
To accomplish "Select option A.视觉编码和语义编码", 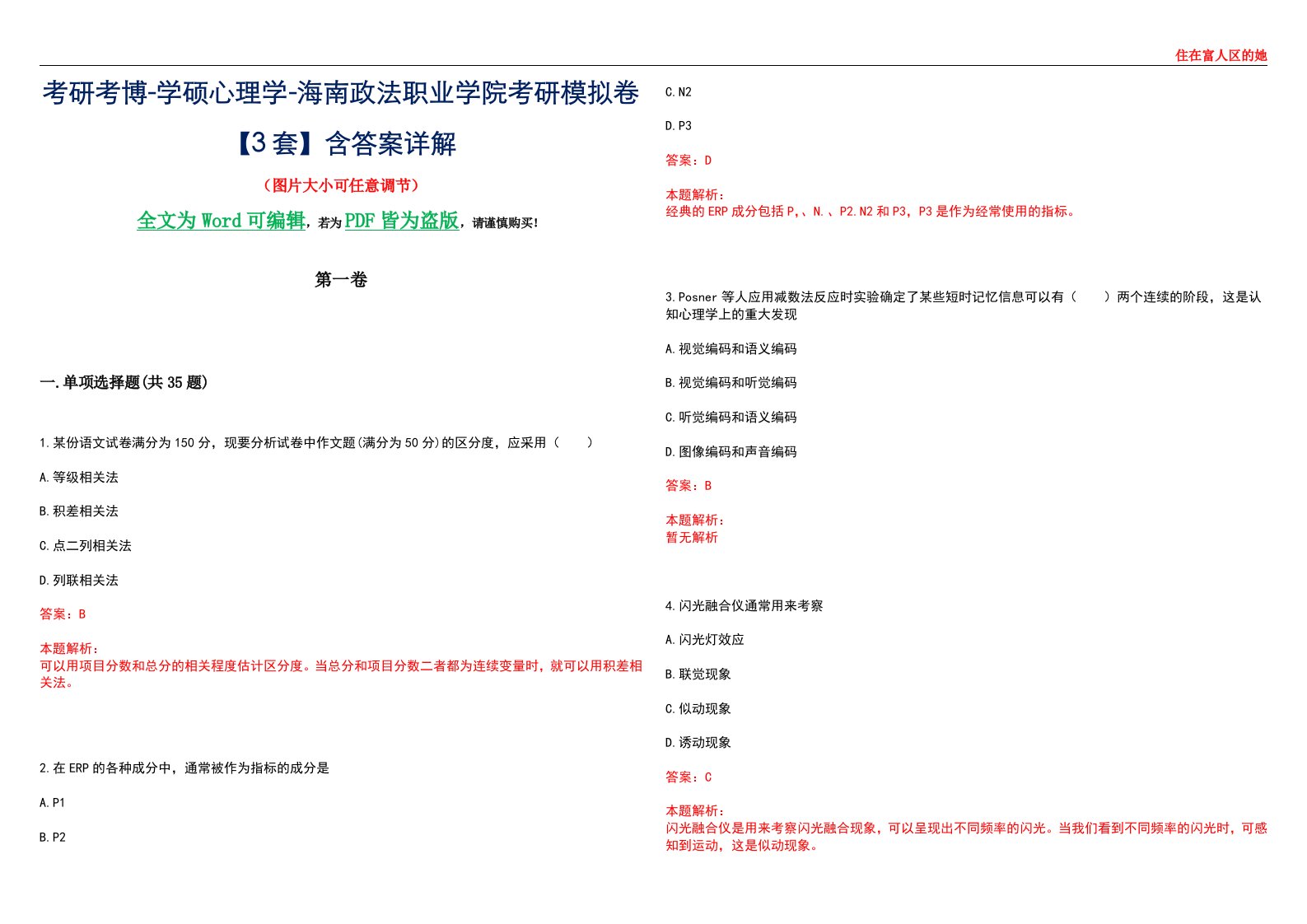I will click(x=731, y=349).
